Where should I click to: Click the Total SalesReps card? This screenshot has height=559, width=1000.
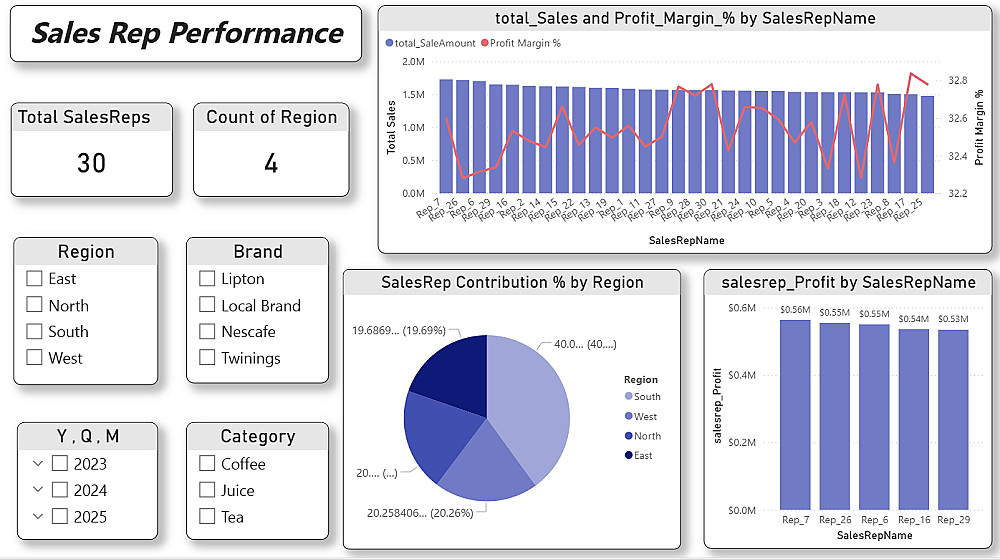(92, 150)
